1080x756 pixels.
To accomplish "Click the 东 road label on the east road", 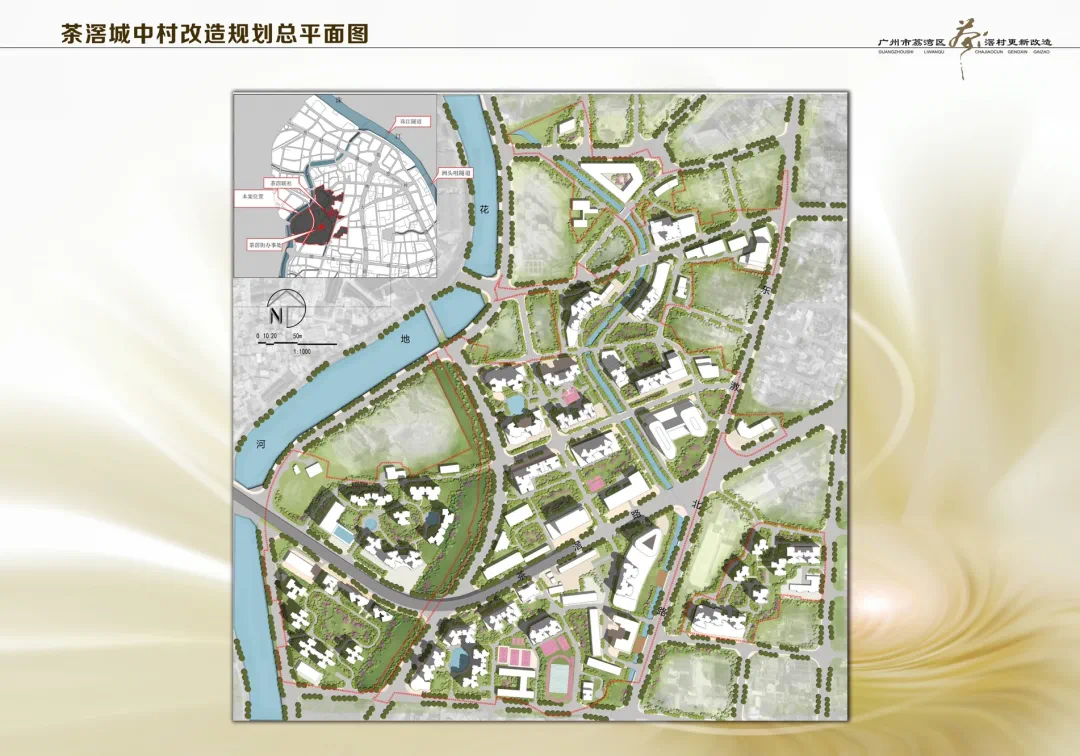I will point(766,289).
